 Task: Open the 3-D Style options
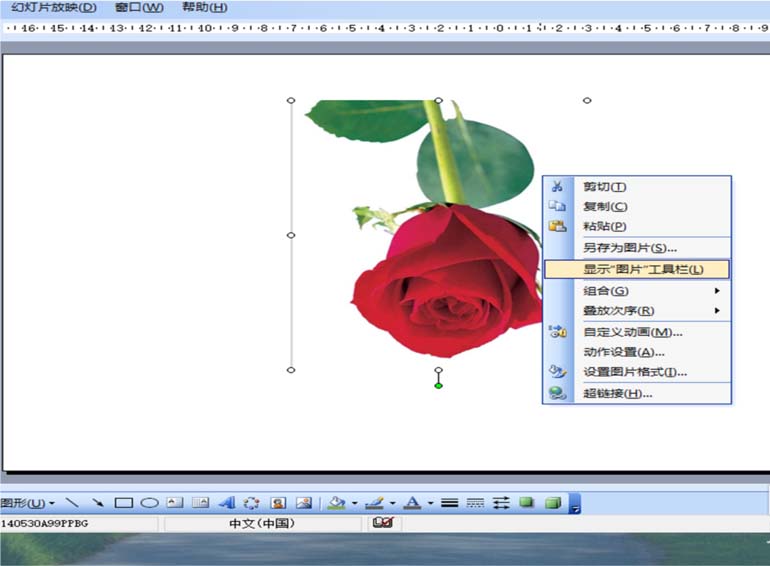click(x=553, y=503)
